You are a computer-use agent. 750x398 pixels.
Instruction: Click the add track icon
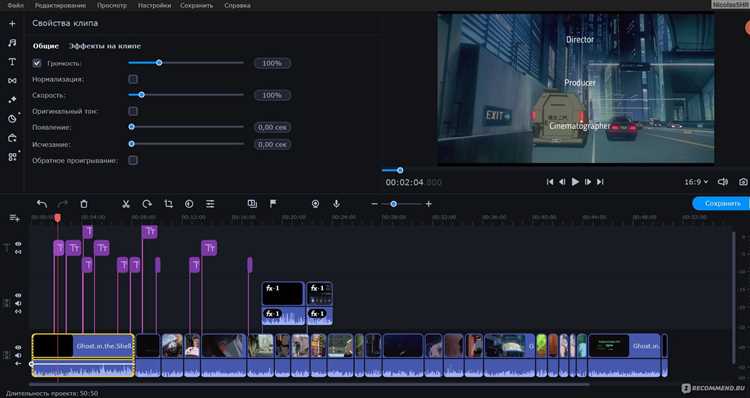pos(14,218)
